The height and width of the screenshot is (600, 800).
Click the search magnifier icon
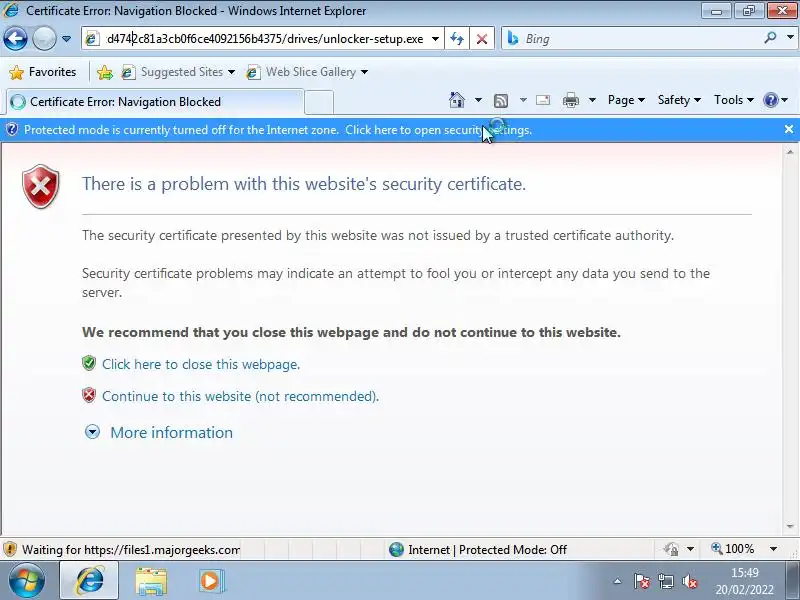770,37
